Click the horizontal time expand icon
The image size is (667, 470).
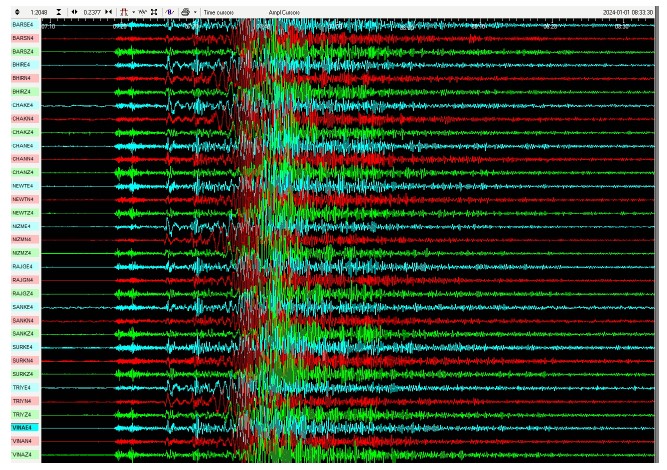coord(74,11)
